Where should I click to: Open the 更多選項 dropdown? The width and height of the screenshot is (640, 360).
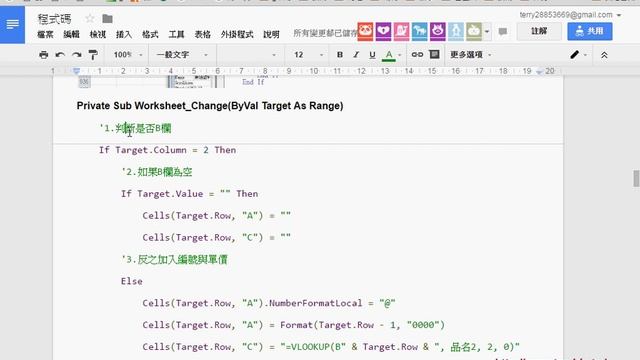471,55
